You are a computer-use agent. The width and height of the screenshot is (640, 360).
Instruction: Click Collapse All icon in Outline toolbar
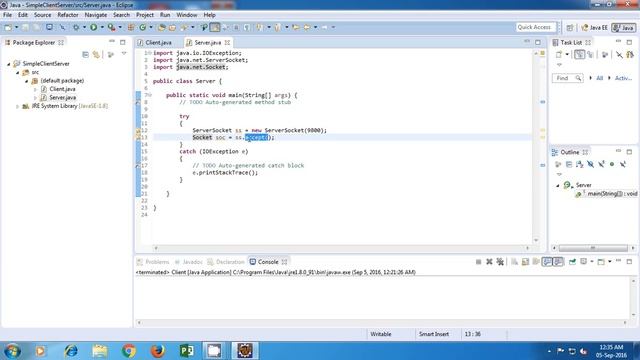click(x=569, y=164)
